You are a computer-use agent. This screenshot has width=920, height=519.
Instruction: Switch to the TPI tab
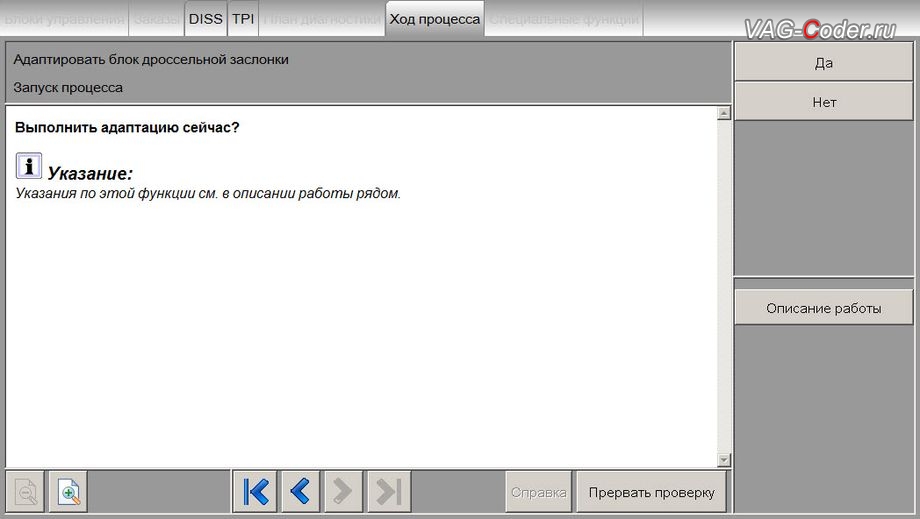click(243, 19)
